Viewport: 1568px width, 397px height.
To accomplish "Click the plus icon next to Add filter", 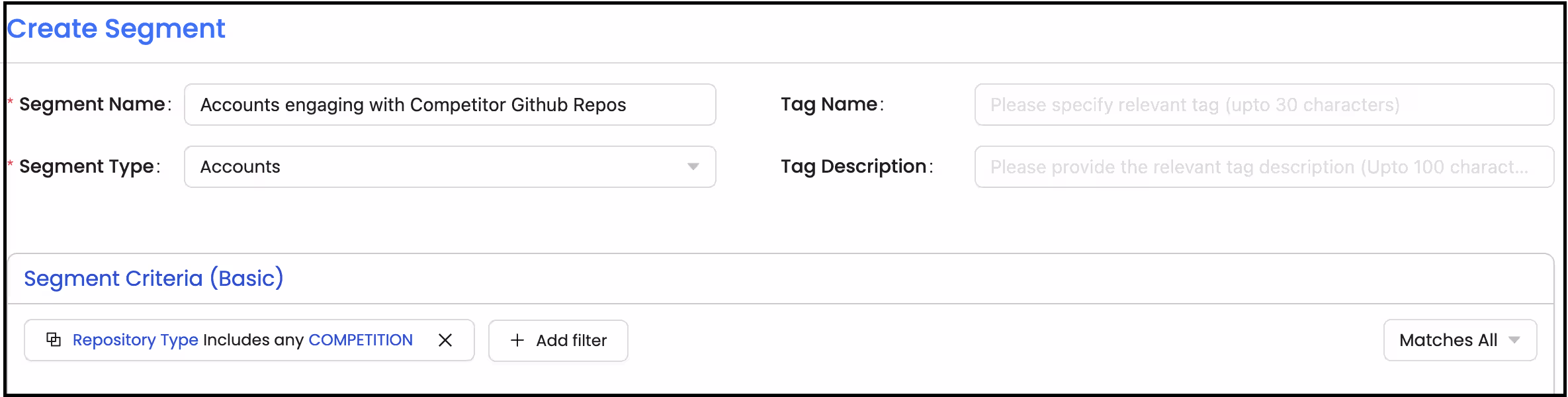I will tap(517, 340).
